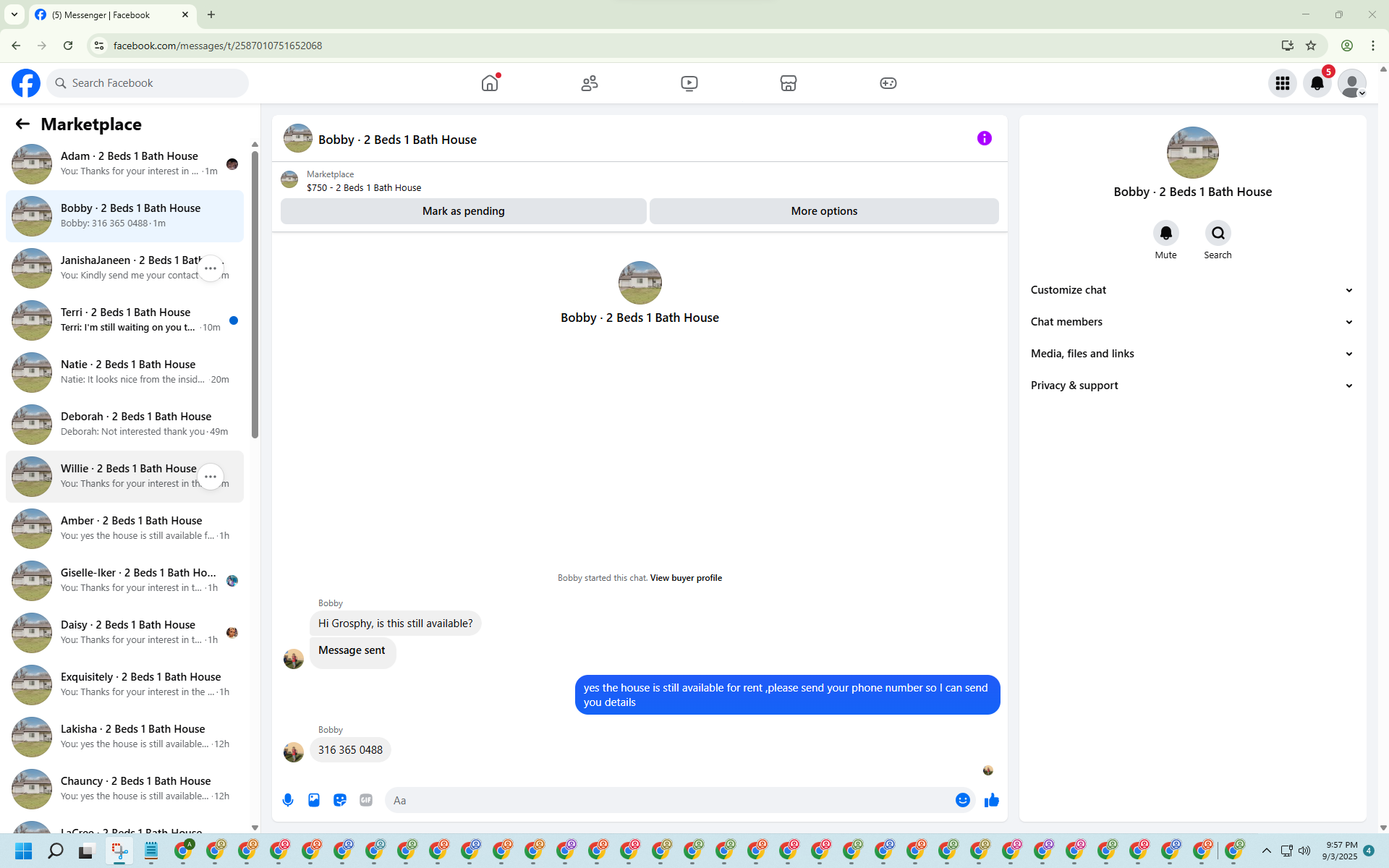The height and width of the screenshot is (868, 1389).
Task: Open the Gaming controller icon
Action: click(x=888, y=83)
